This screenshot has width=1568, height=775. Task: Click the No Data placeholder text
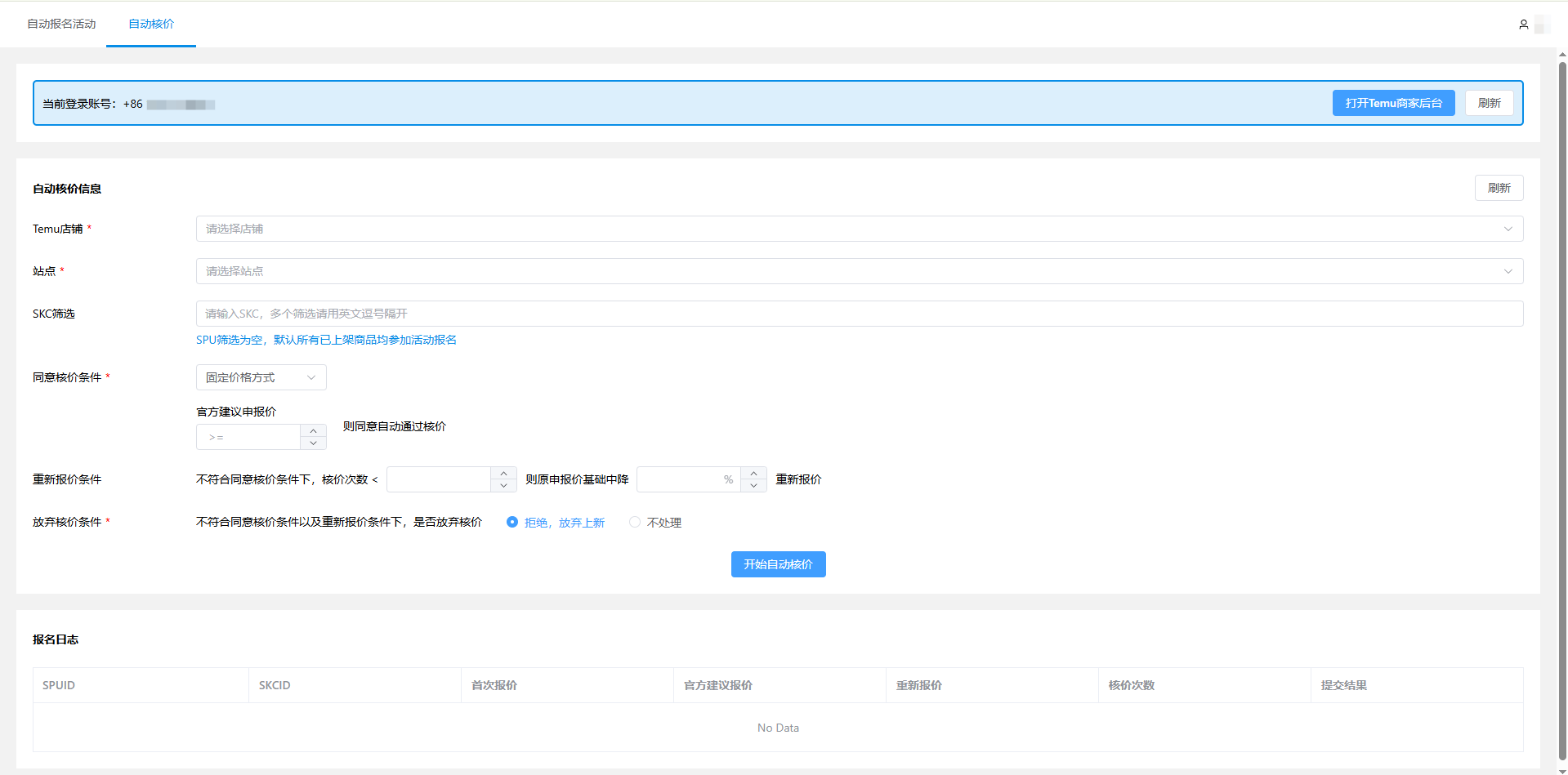click(778, 728)
